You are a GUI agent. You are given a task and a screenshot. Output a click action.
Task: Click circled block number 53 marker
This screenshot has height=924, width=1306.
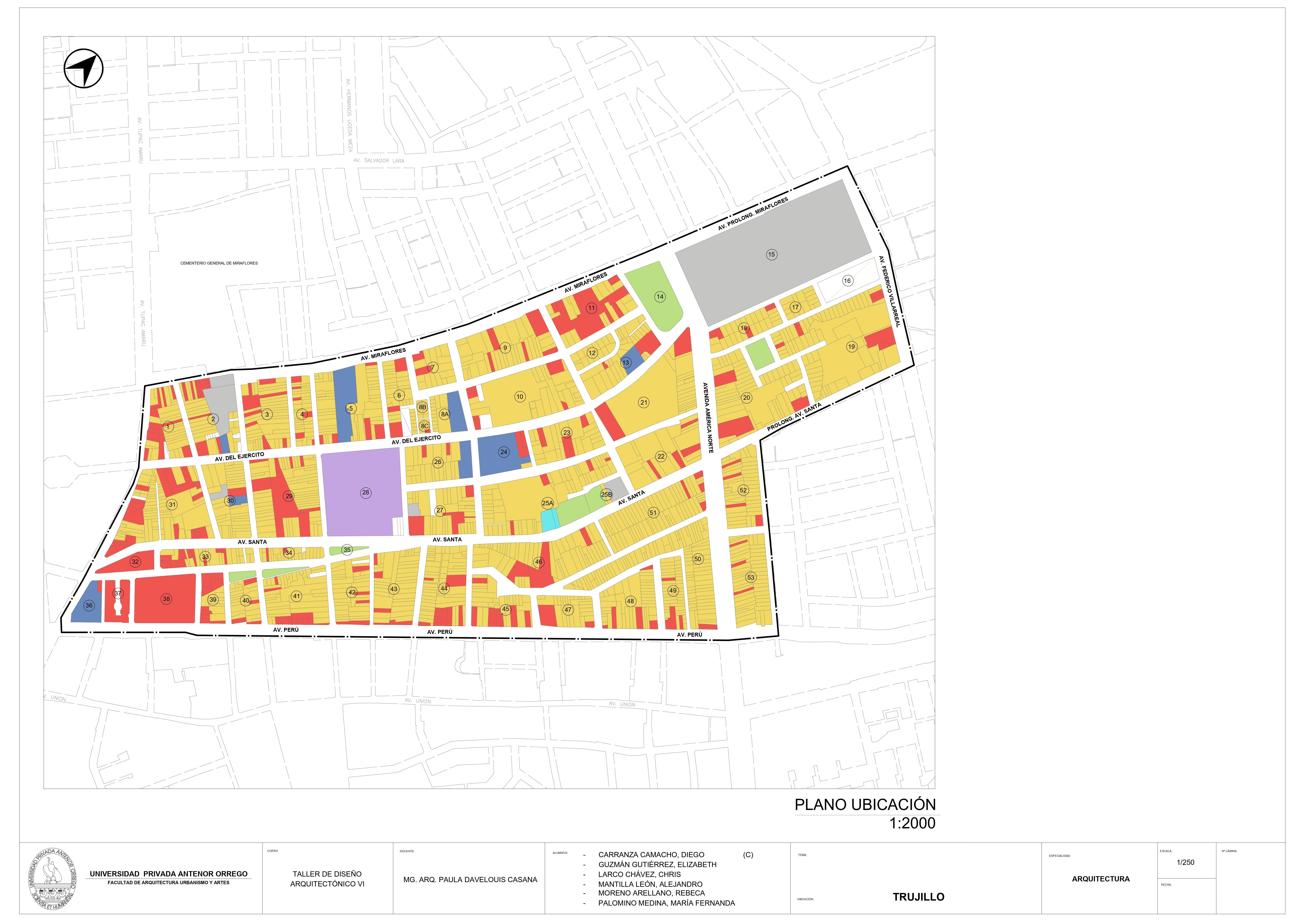point(751,577)
